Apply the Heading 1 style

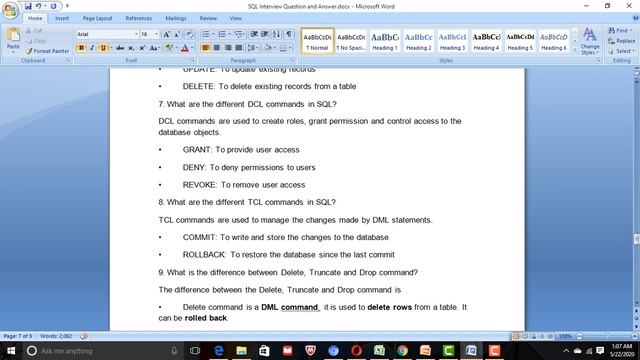(x=385, y=41)
